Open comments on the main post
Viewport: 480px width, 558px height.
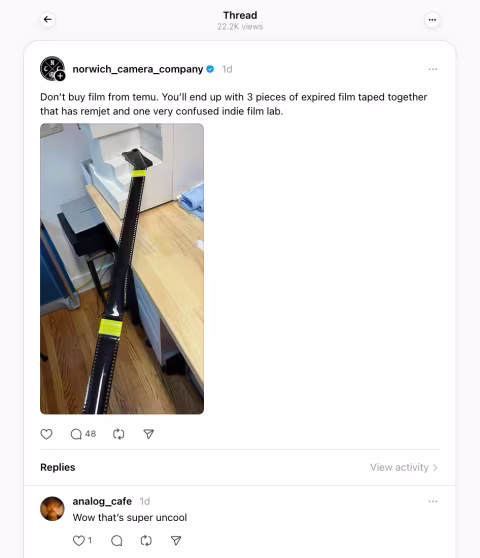point(83,434)
